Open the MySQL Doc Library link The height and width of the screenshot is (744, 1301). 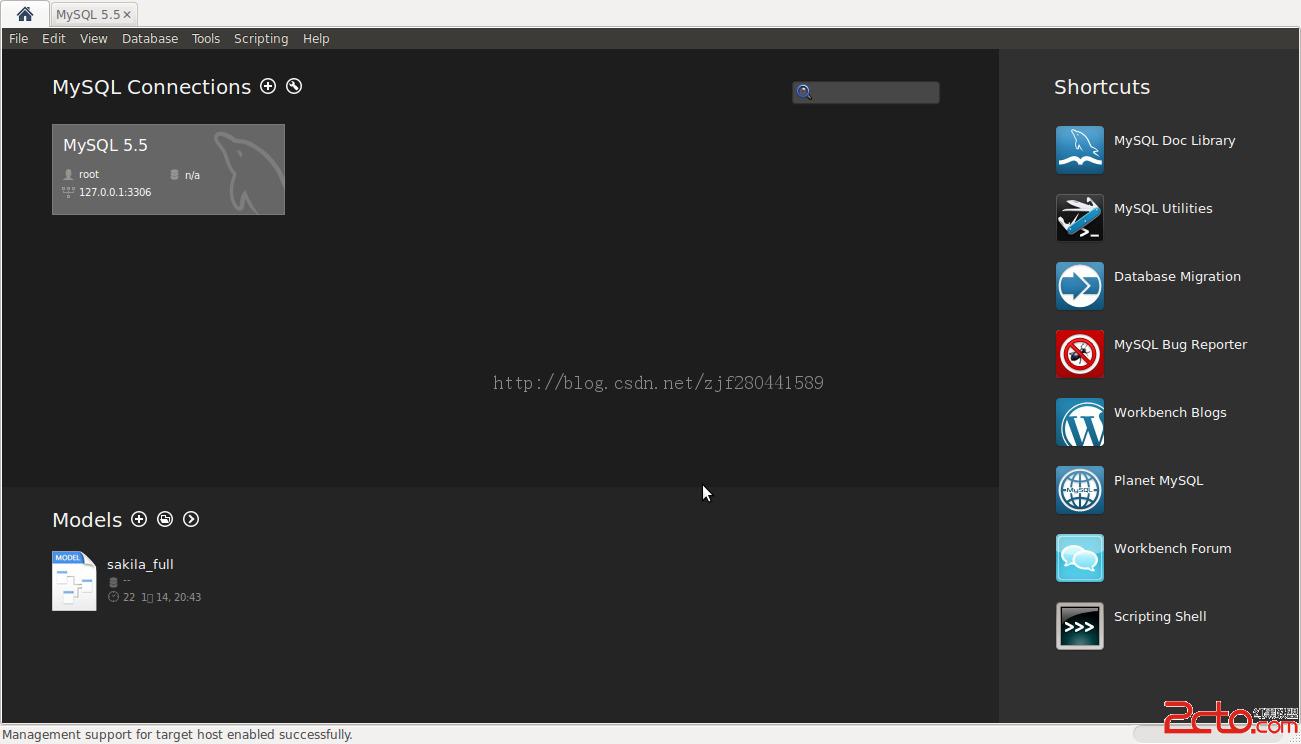pyautogui.click(x=1174, y=140)
